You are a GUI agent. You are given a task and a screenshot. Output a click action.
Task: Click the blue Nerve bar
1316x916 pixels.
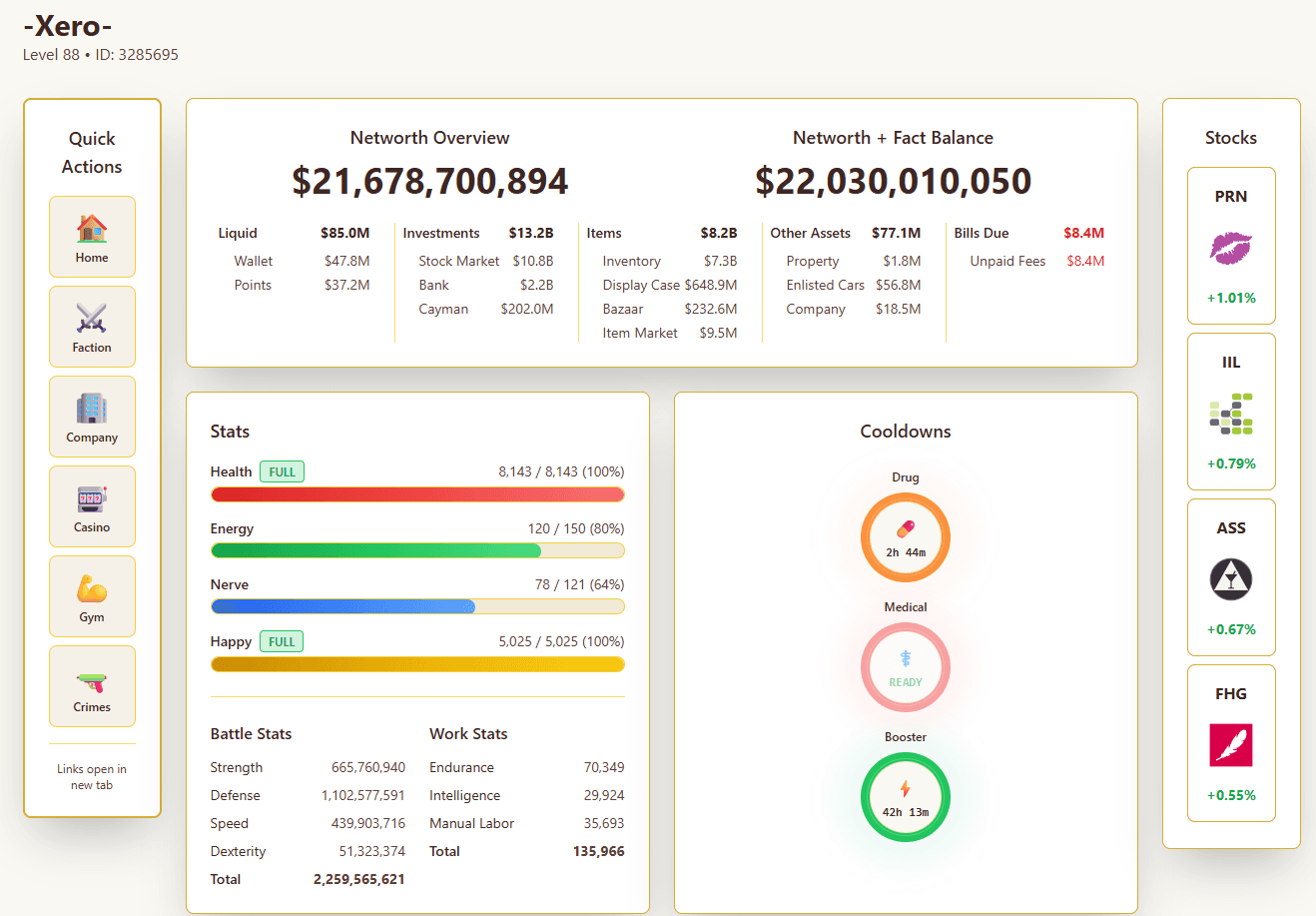click(x=342, y=606)
